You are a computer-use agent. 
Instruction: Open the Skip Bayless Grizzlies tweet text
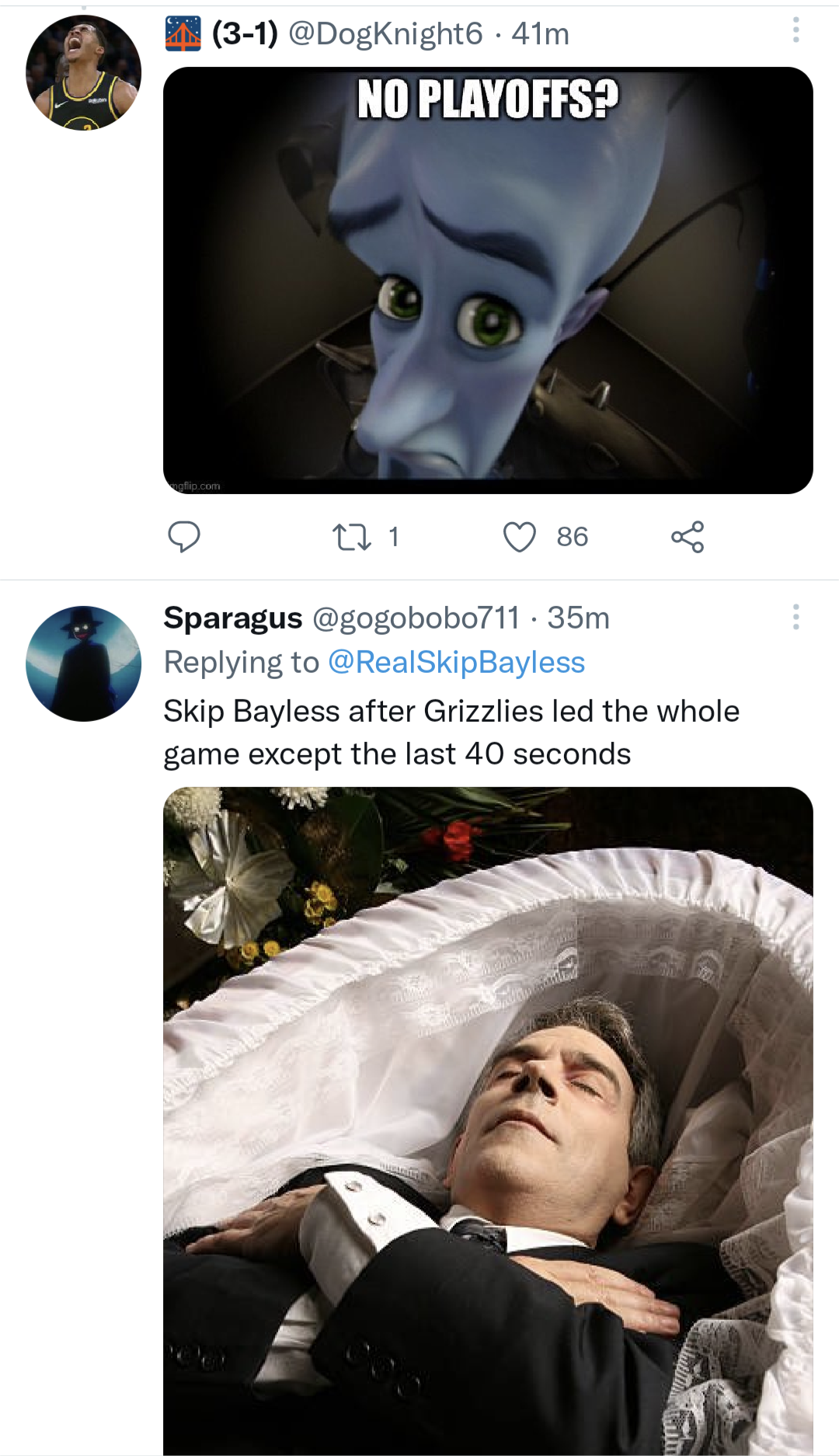pos(451,732)
